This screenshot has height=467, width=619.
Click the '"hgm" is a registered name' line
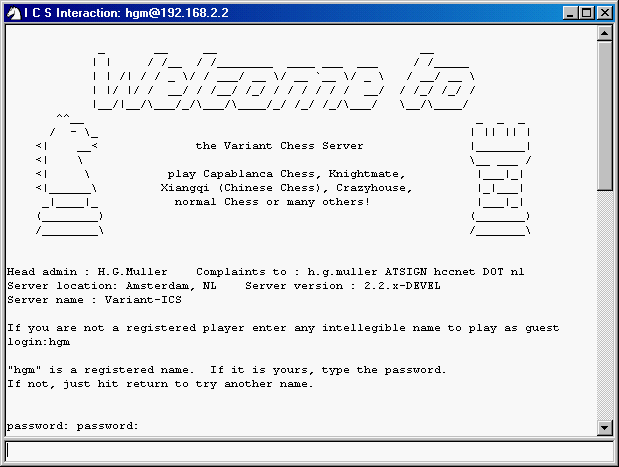pos(227,370)
